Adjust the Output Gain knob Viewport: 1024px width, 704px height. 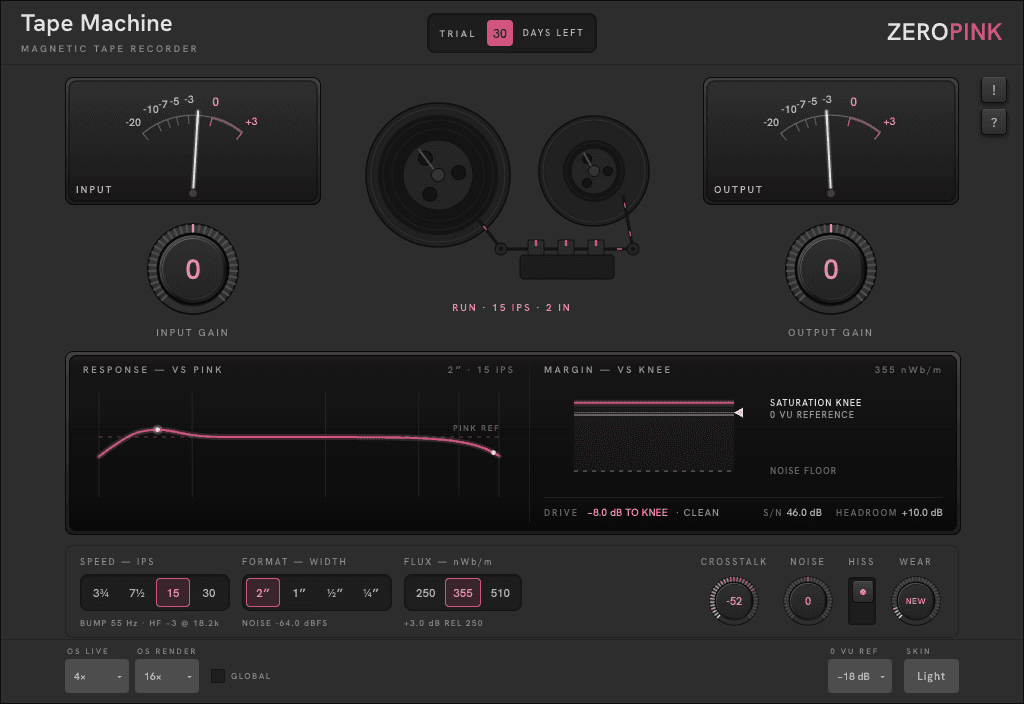point(831,269)
